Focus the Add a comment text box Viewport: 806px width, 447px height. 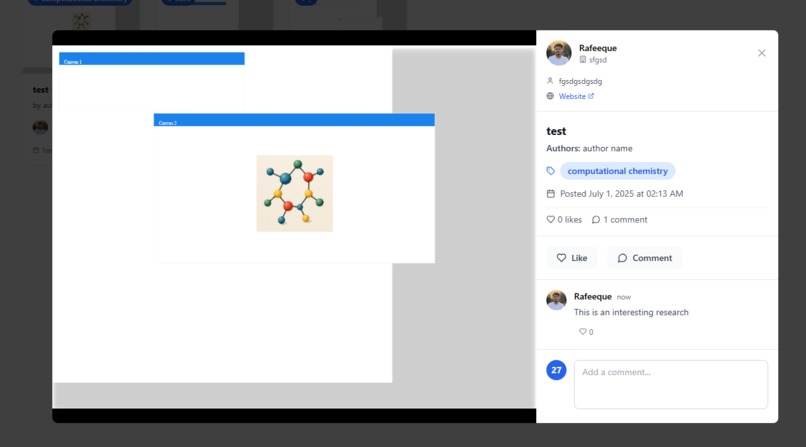point(671,384)
